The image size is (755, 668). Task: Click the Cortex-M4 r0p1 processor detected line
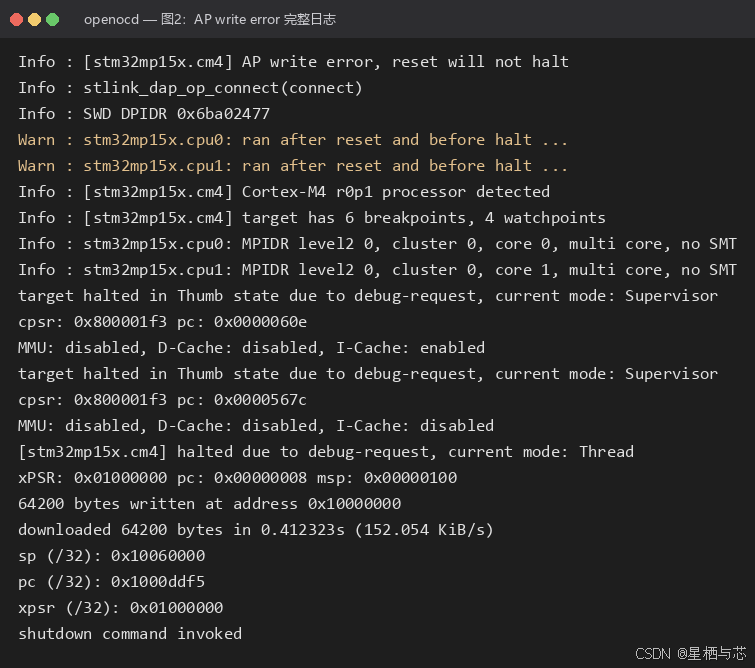[x=284, y=192]
